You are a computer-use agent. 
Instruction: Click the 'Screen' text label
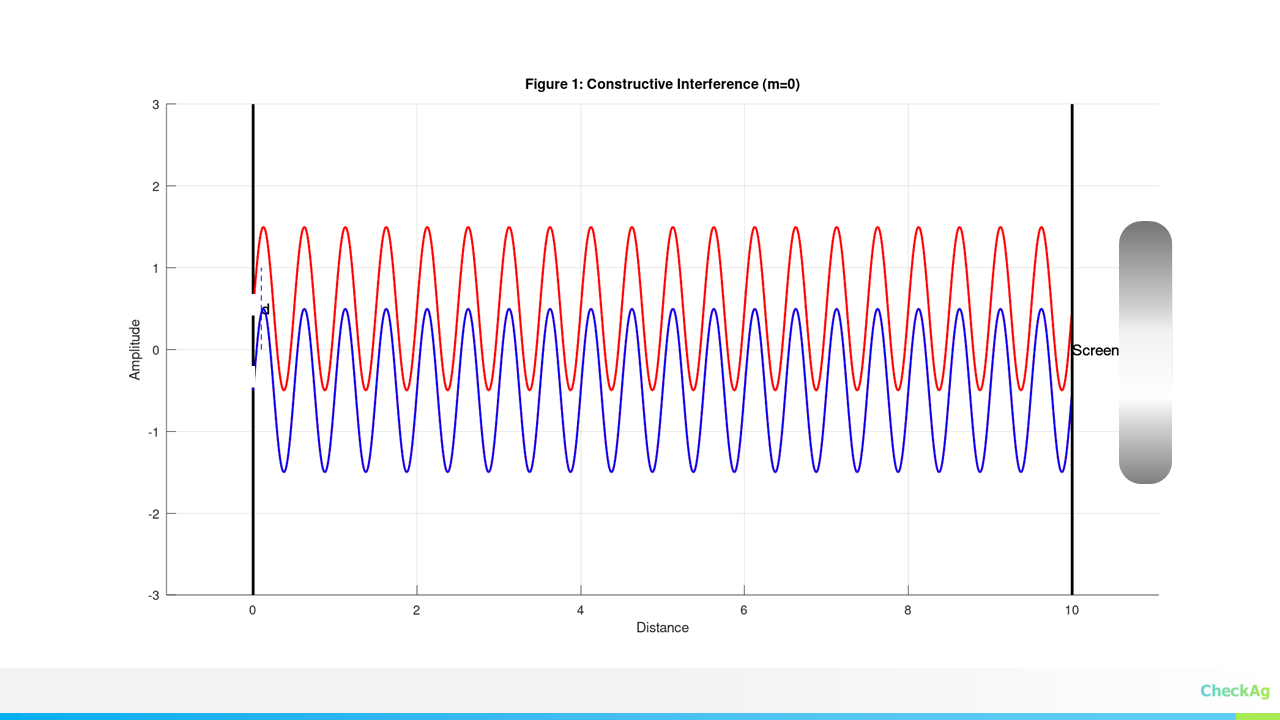[1095, 351]
